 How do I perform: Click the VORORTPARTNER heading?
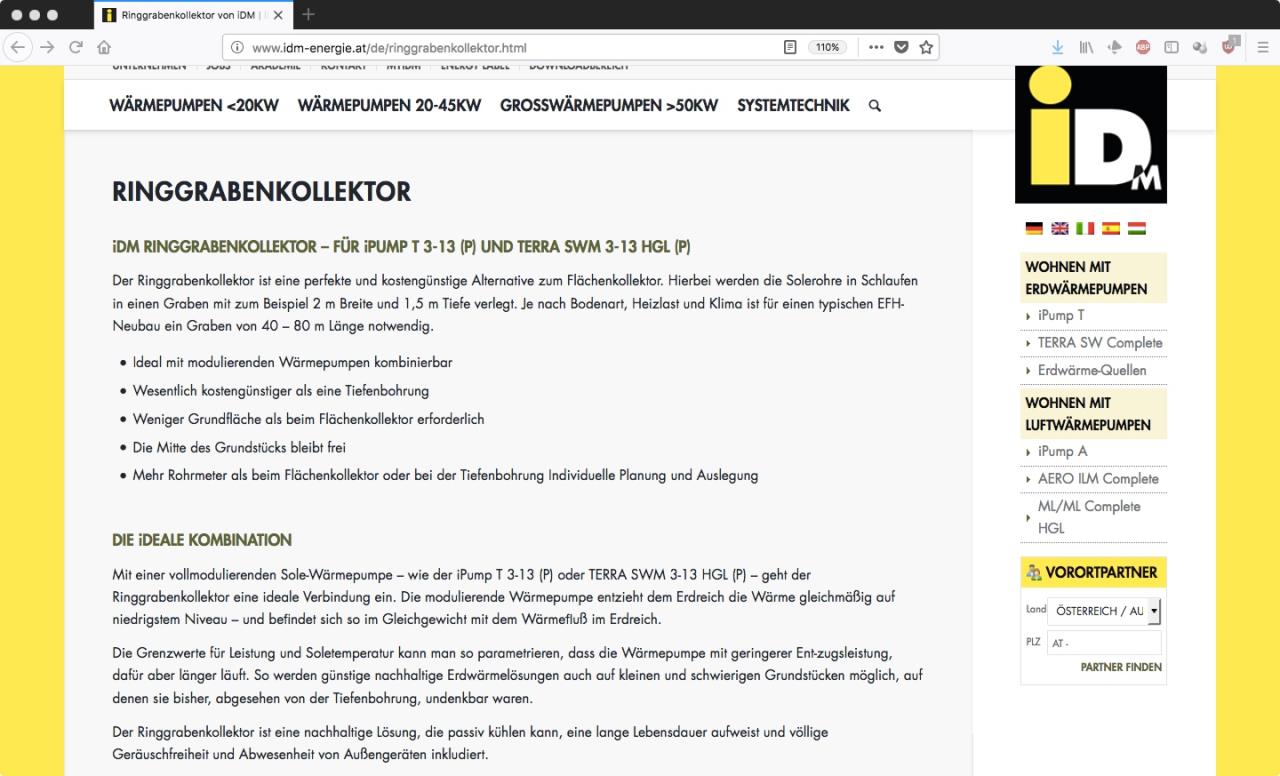pos(1101,573)
